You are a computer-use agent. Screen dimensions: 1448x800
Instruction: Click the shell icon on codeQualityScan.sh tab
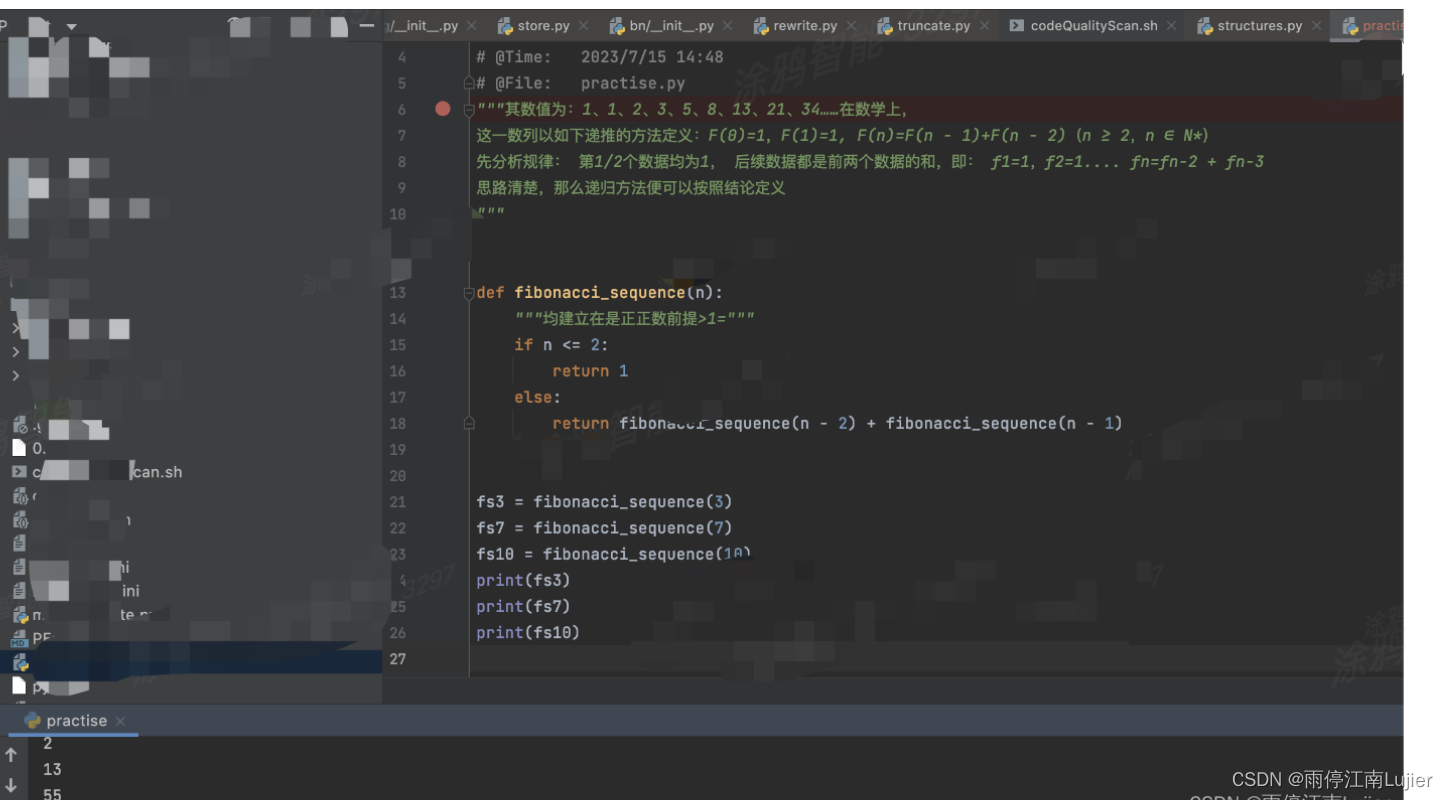(x=1016, y=26)
